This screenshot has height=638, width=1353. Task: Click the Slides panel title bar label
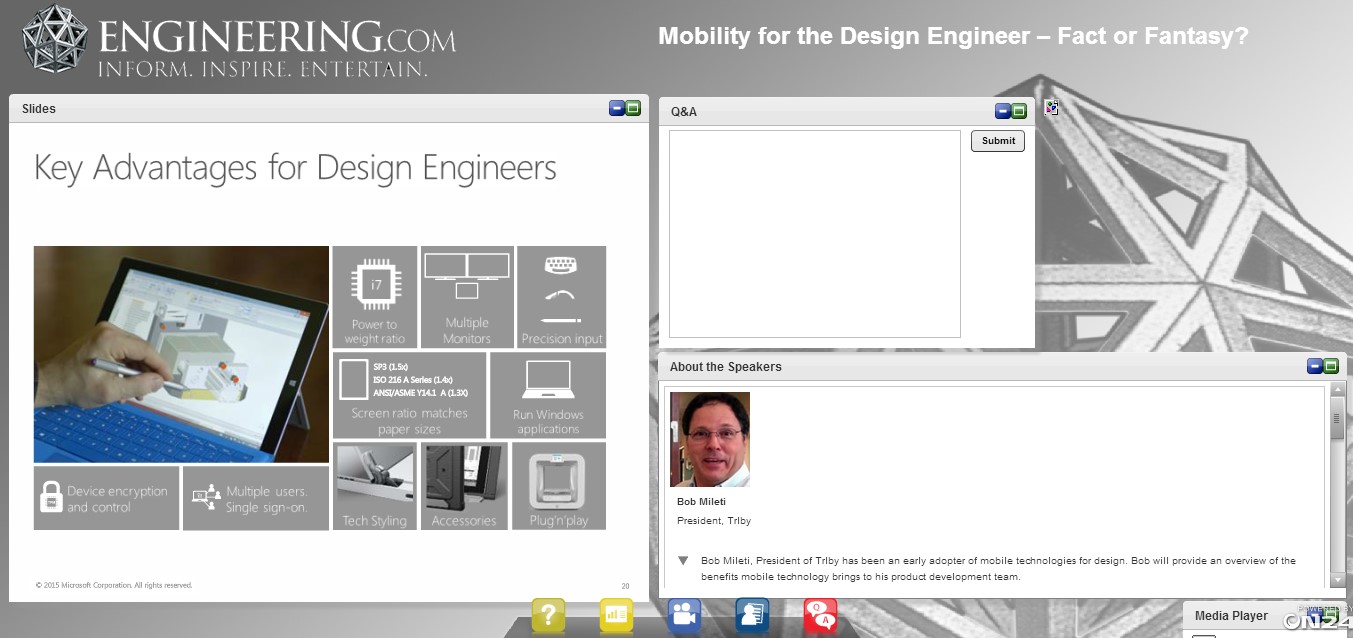click(x=39, y=109)
